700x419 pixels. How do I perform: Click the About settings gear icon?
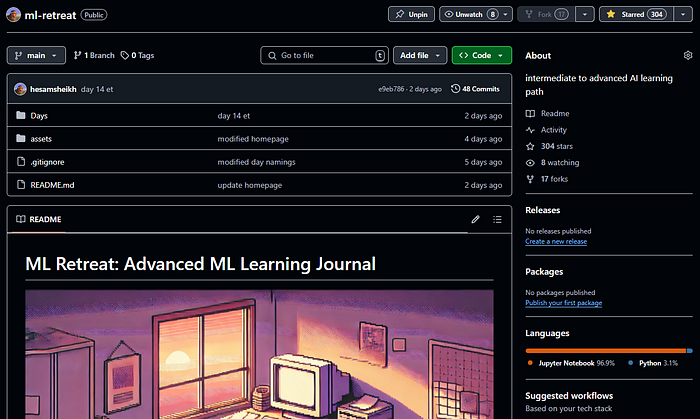coord(688,55)
